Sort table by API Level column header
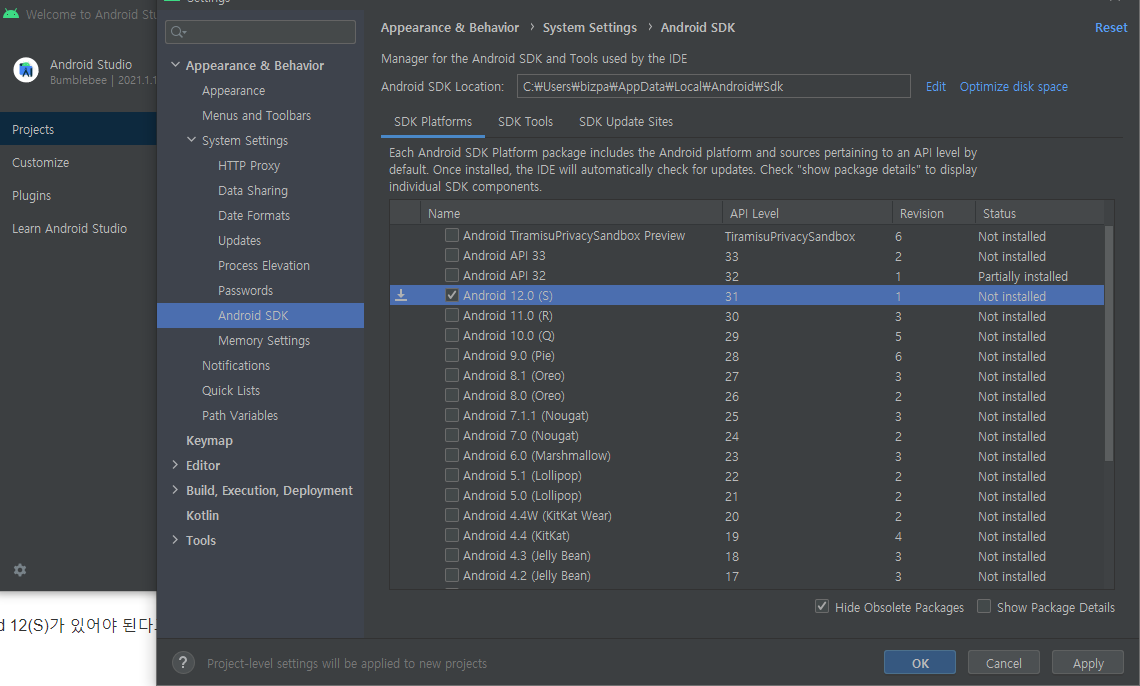The image size is (1140, 686). click(x=807, y=213)
